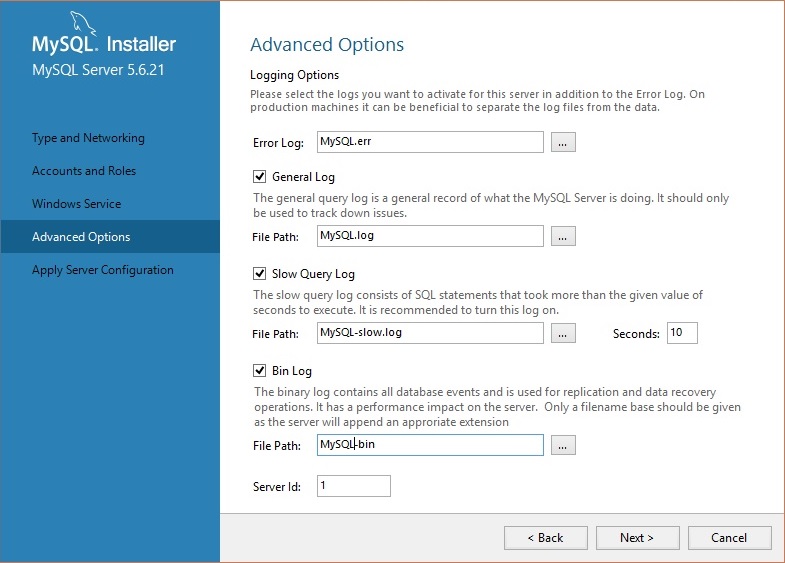This screenshot has height=563, width=785.
Task: Open Type and Networking step
Action: pyautogui.click(x=88, y=138)
